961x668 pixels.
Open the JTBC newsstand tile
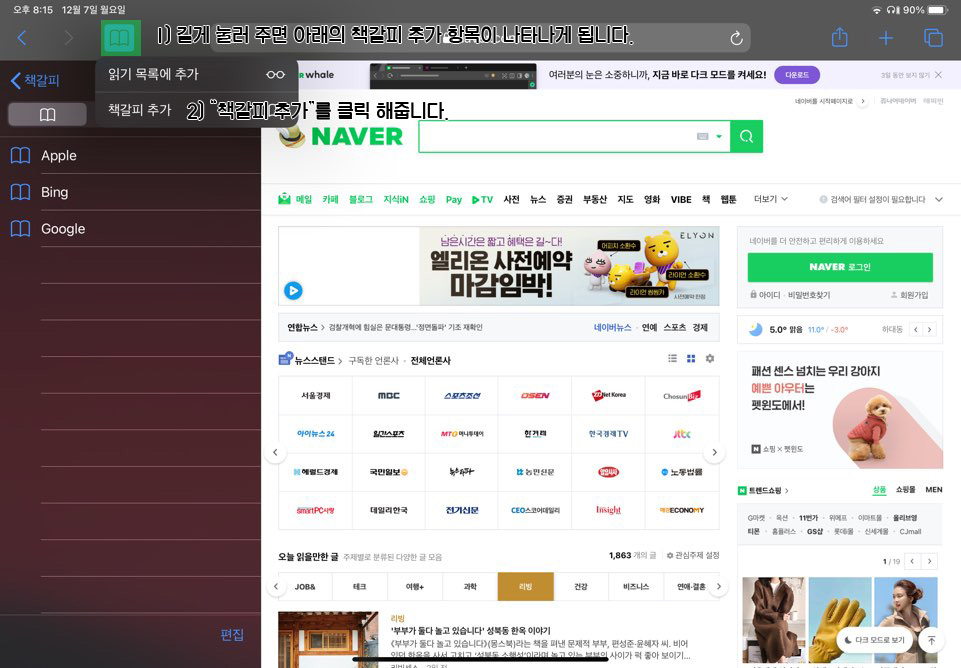[x=682, y=434]
